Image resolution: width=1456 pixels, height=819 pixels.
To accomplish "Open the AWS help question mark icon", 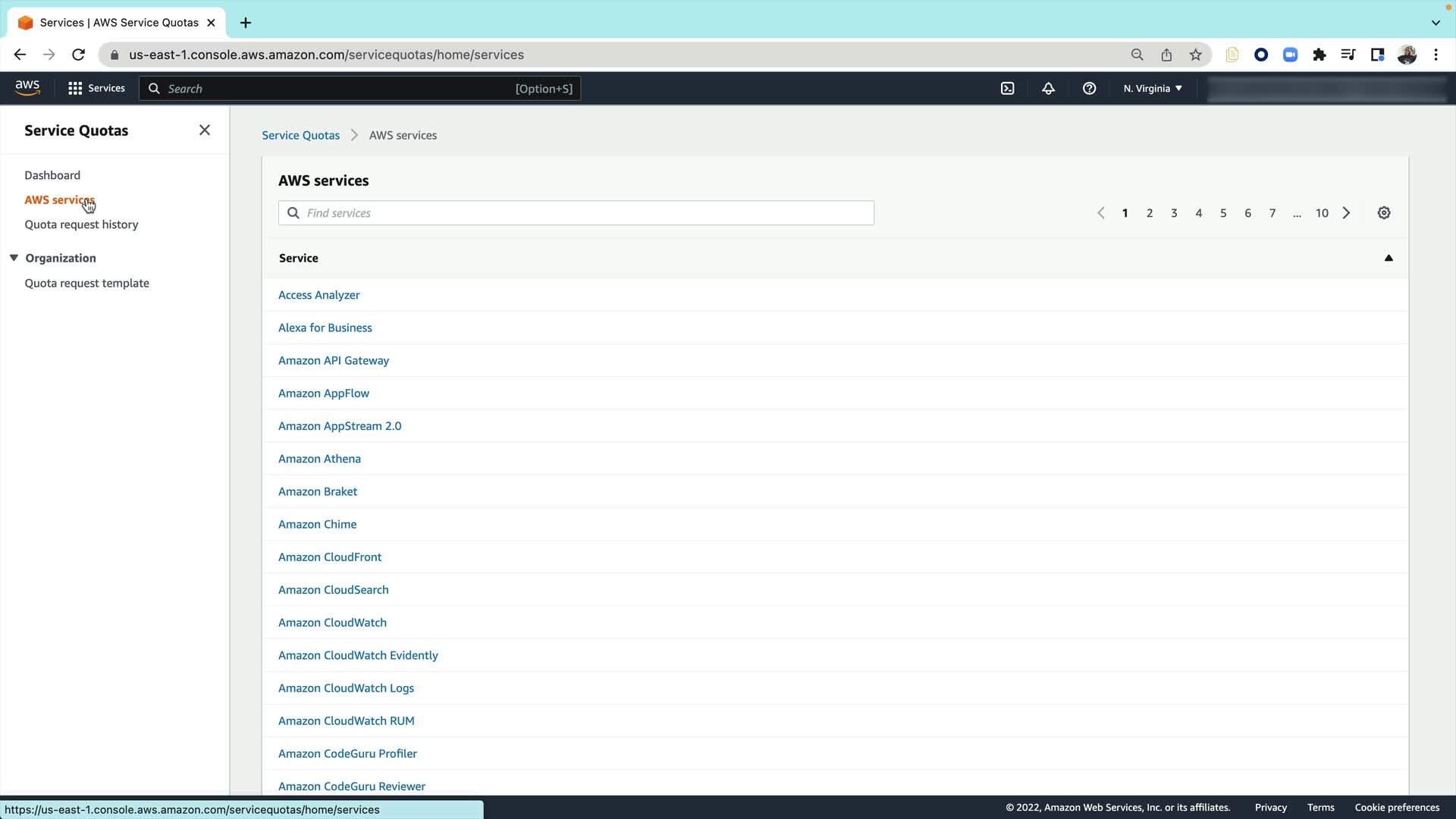I will [x=1089, y=89].
